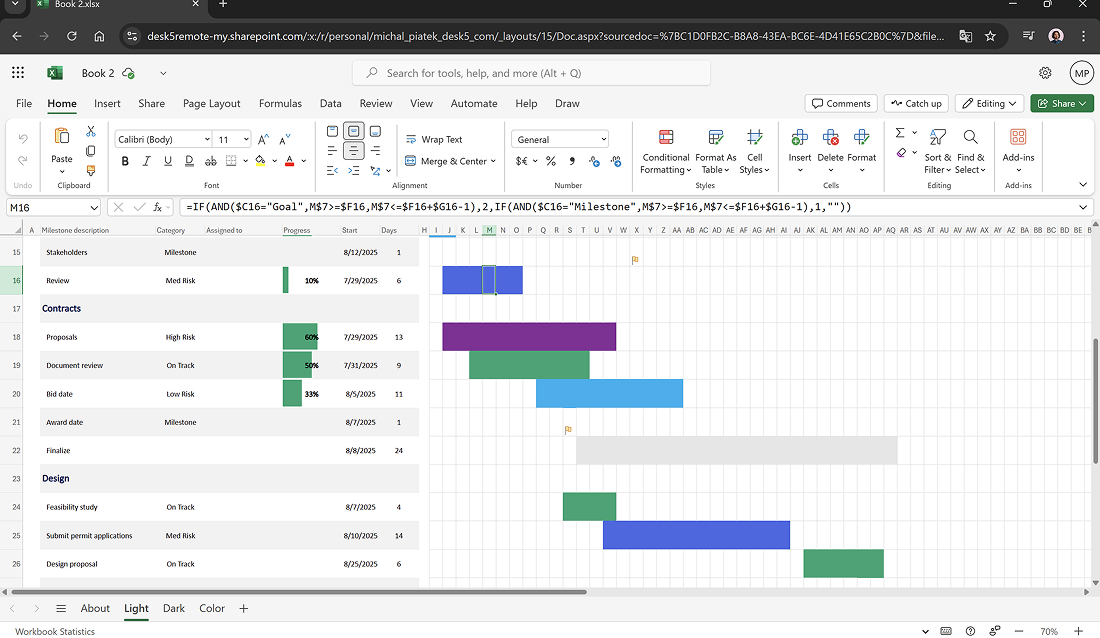Click the green Share button
Viewport: 1100px width, 638px height.
coord(1061,103)
